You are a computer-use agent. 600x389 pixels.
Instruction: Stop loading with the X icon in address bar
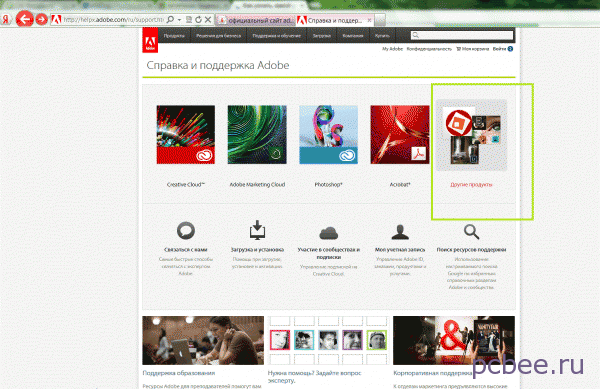[x=208, y=19]
